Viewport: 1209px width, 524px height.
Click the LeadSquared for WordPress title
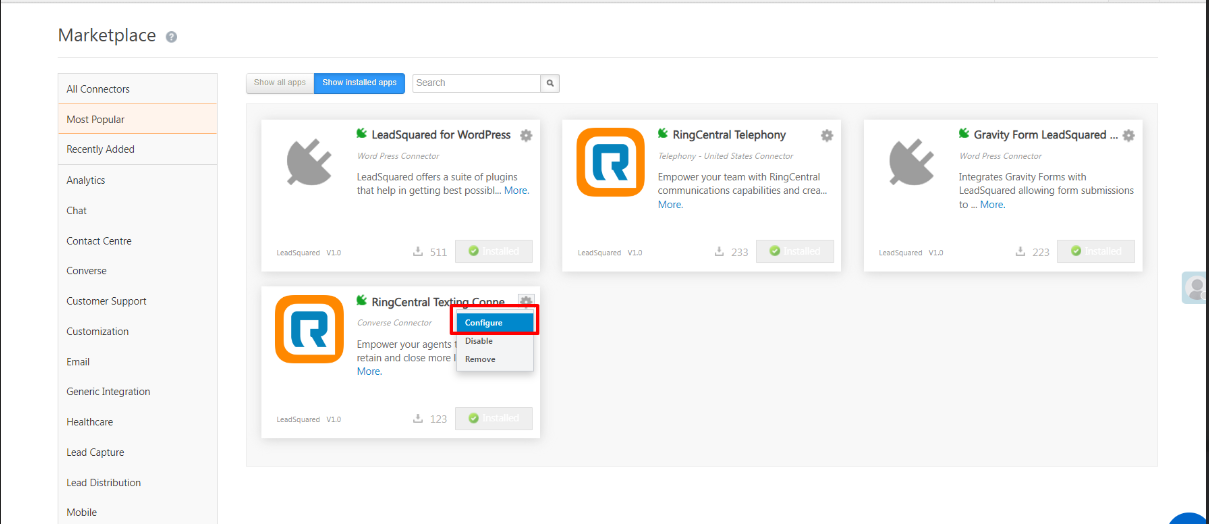pyautogui.click(x=441, y=135)
